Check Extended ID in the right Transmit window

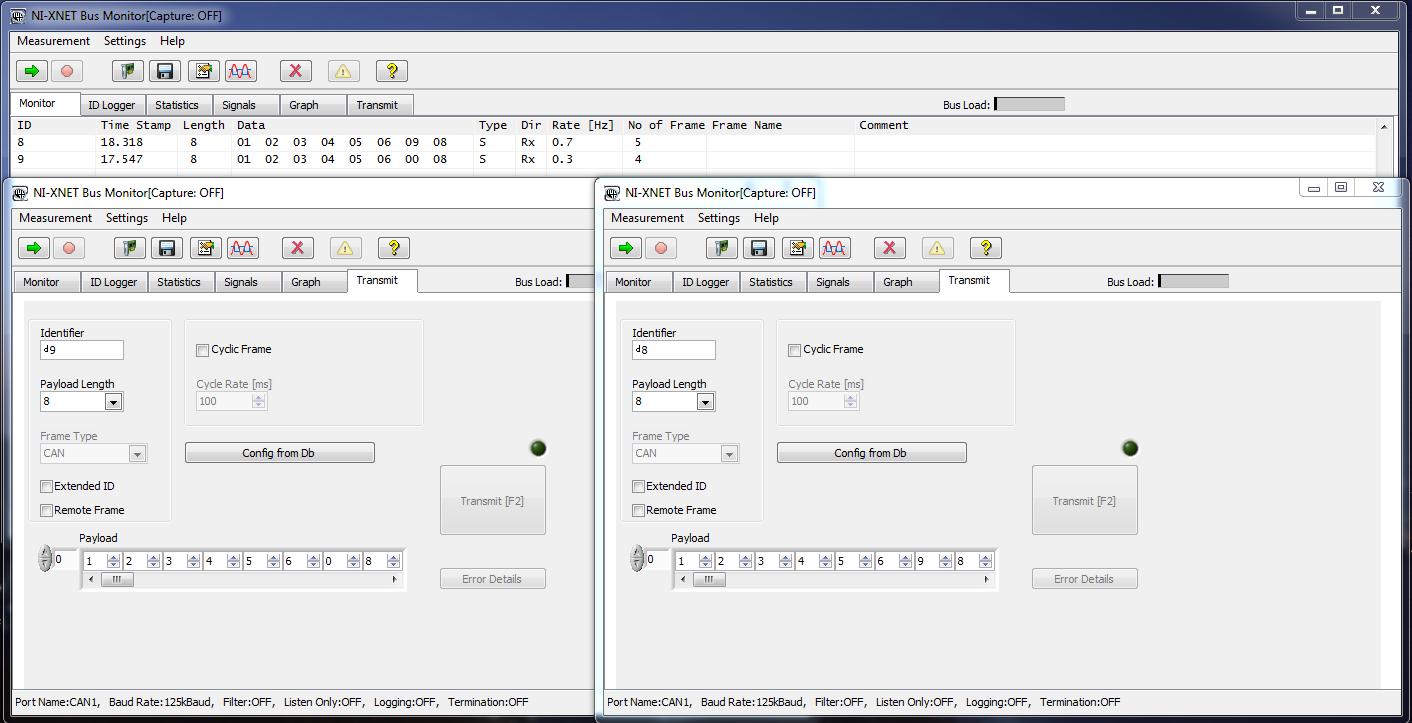pyautogui.click(x=639, y=487)
